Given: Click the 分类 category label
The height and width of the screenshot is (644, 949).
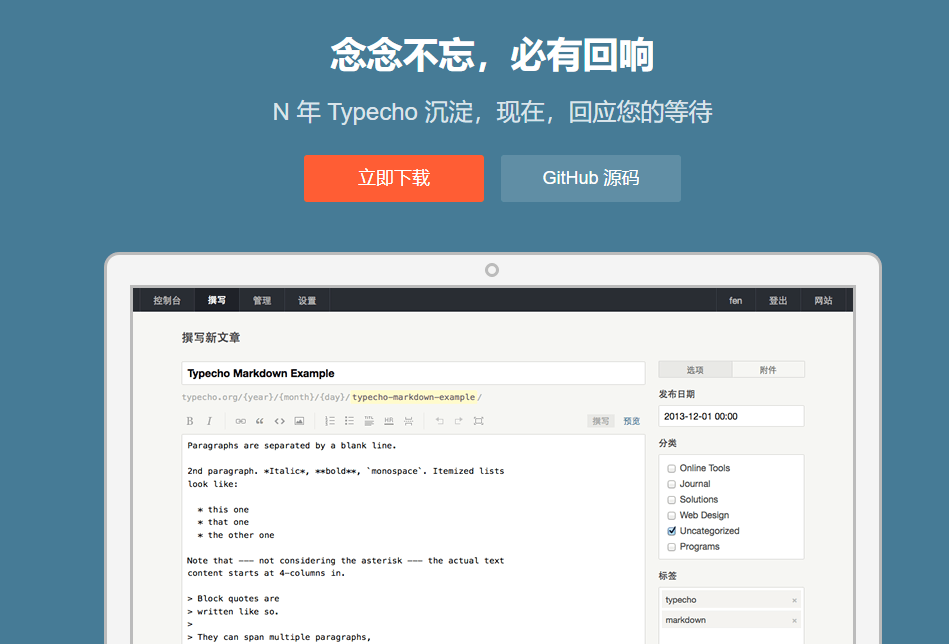Looking at the screenshot, I should (x=668, y=443).
